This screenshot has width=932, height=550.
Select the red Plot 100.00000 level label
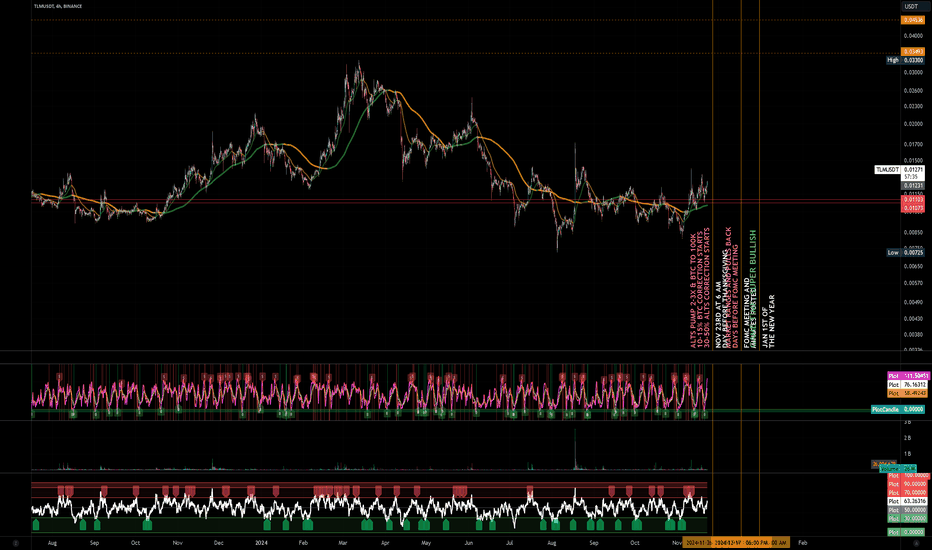(x=908, y=476)
